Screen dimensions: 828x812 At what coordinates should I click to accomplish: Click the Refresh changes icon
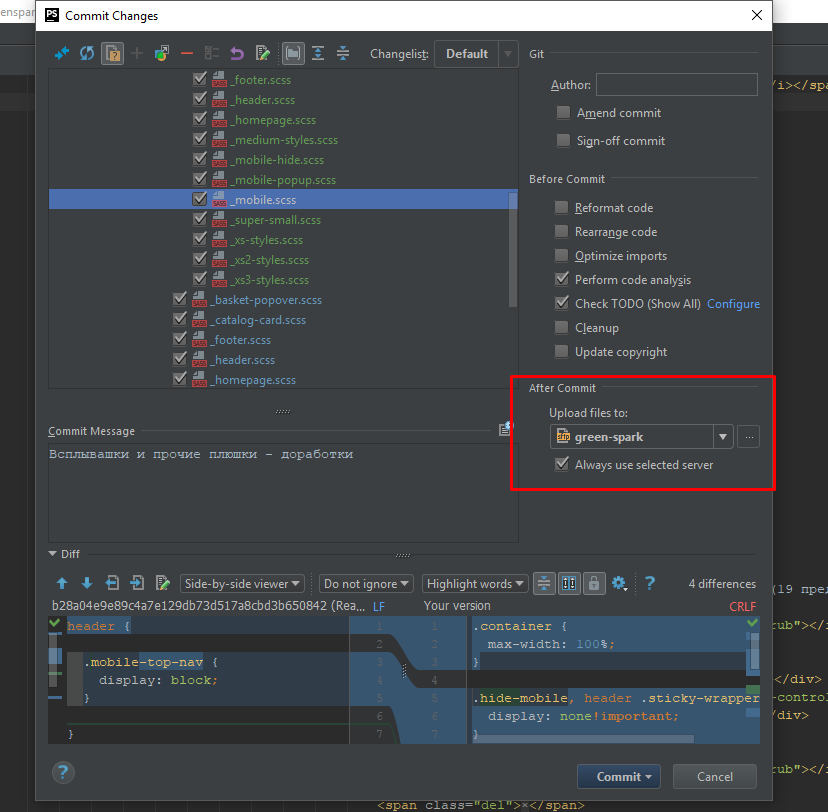click(87, 54)
